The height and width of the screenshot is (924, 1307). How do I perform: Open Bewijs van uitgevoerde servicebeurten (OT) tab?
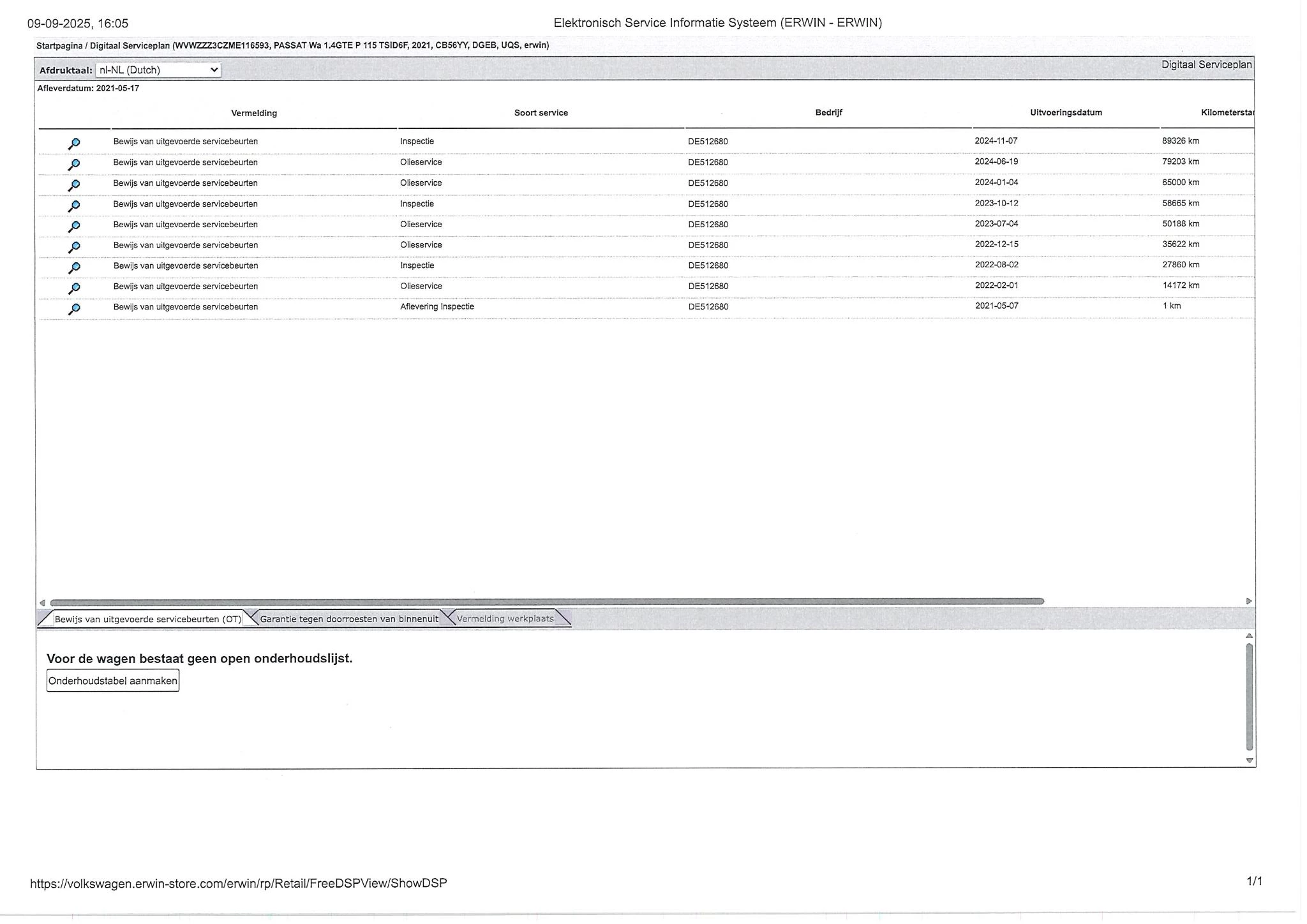click(x=148, y=619)
